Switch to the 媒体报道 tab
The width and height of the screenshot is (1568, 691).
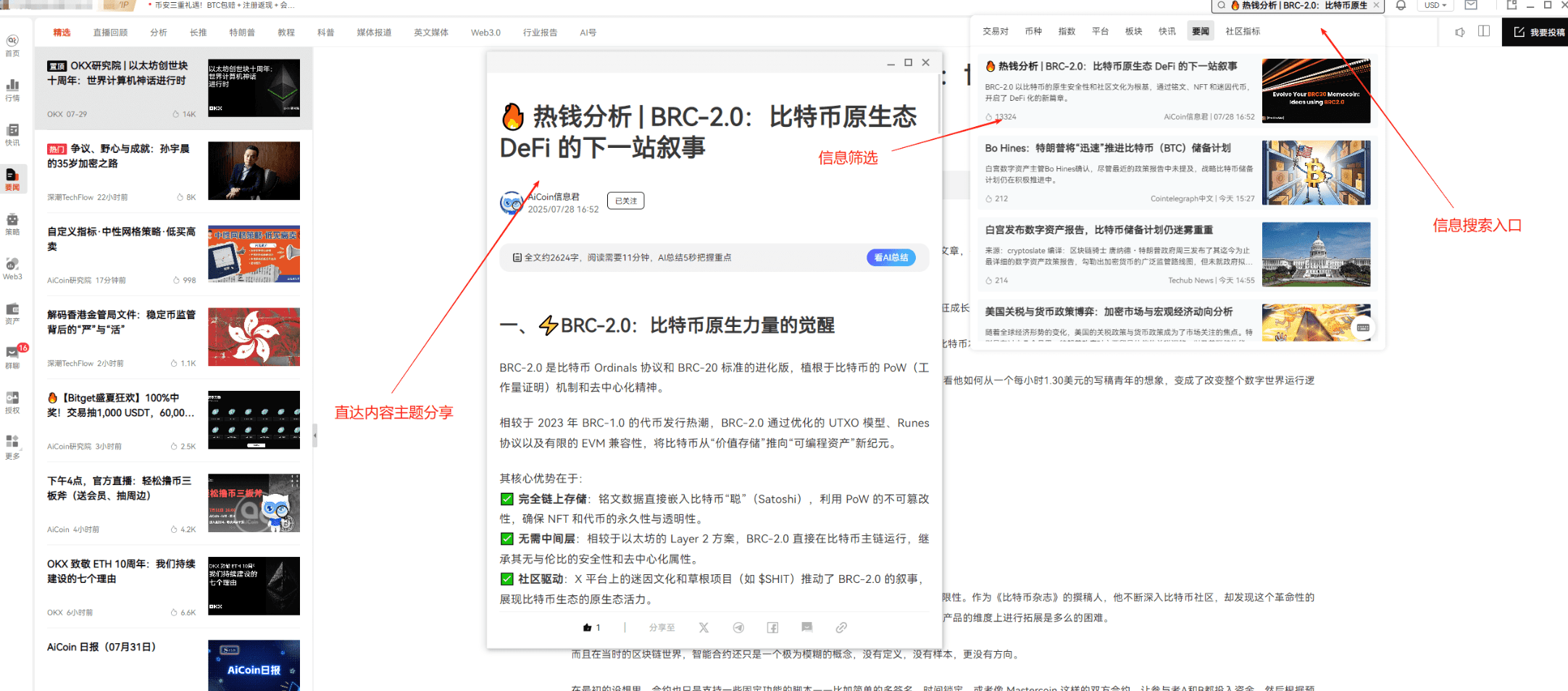tap(374, 33)
